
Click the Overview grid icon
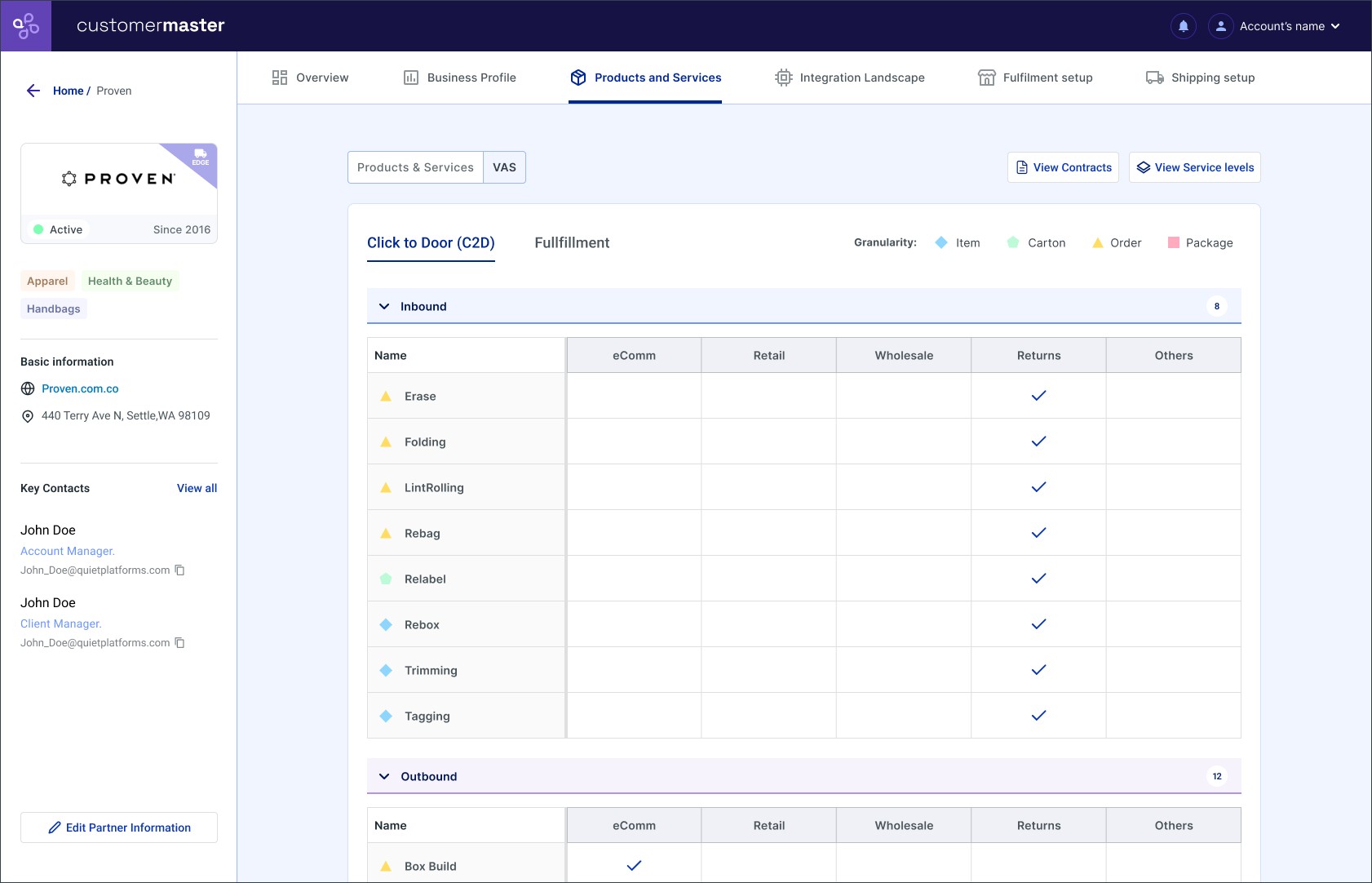coord(280,78)
